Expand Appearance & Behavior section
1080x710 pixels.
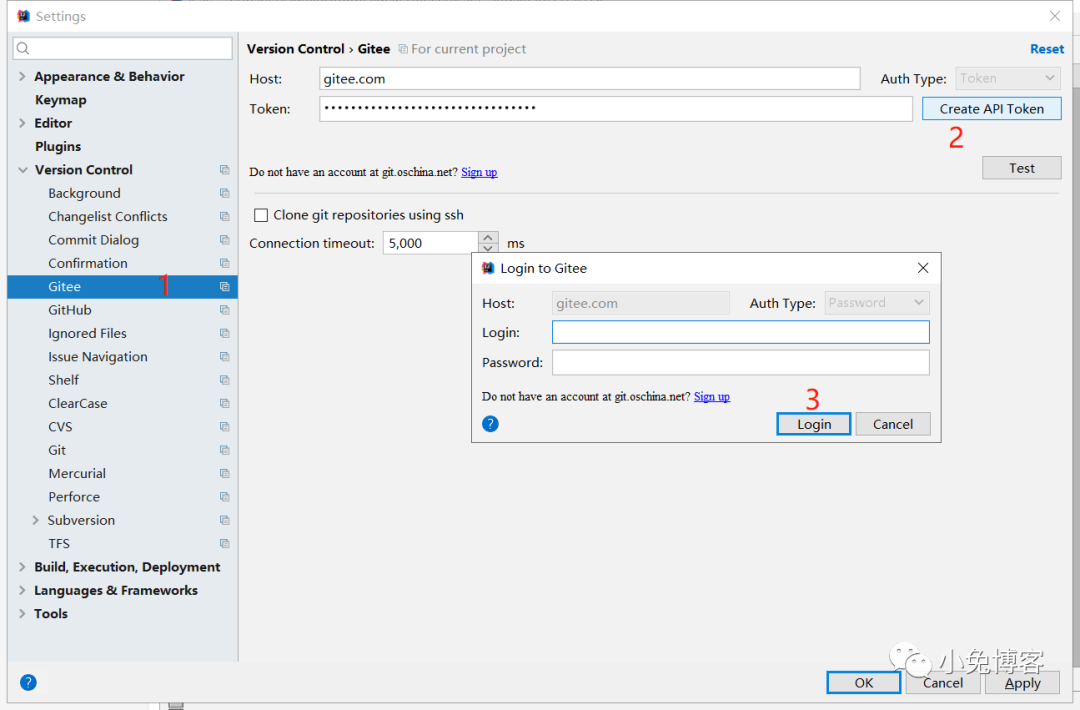click(x=22, y=76)
